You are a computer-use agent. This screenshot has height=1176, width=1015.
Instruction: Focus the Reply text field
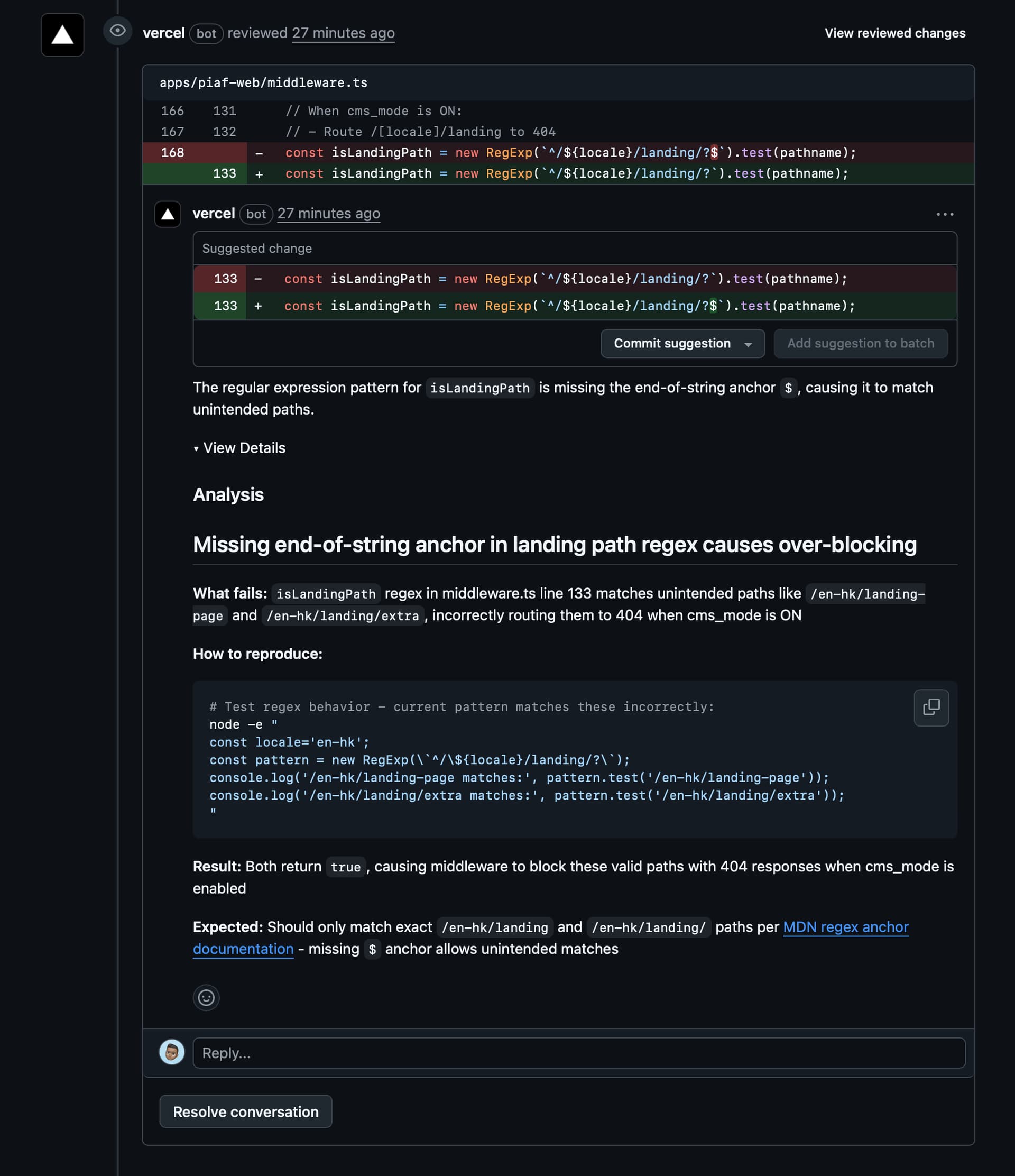pos(578,1053)
